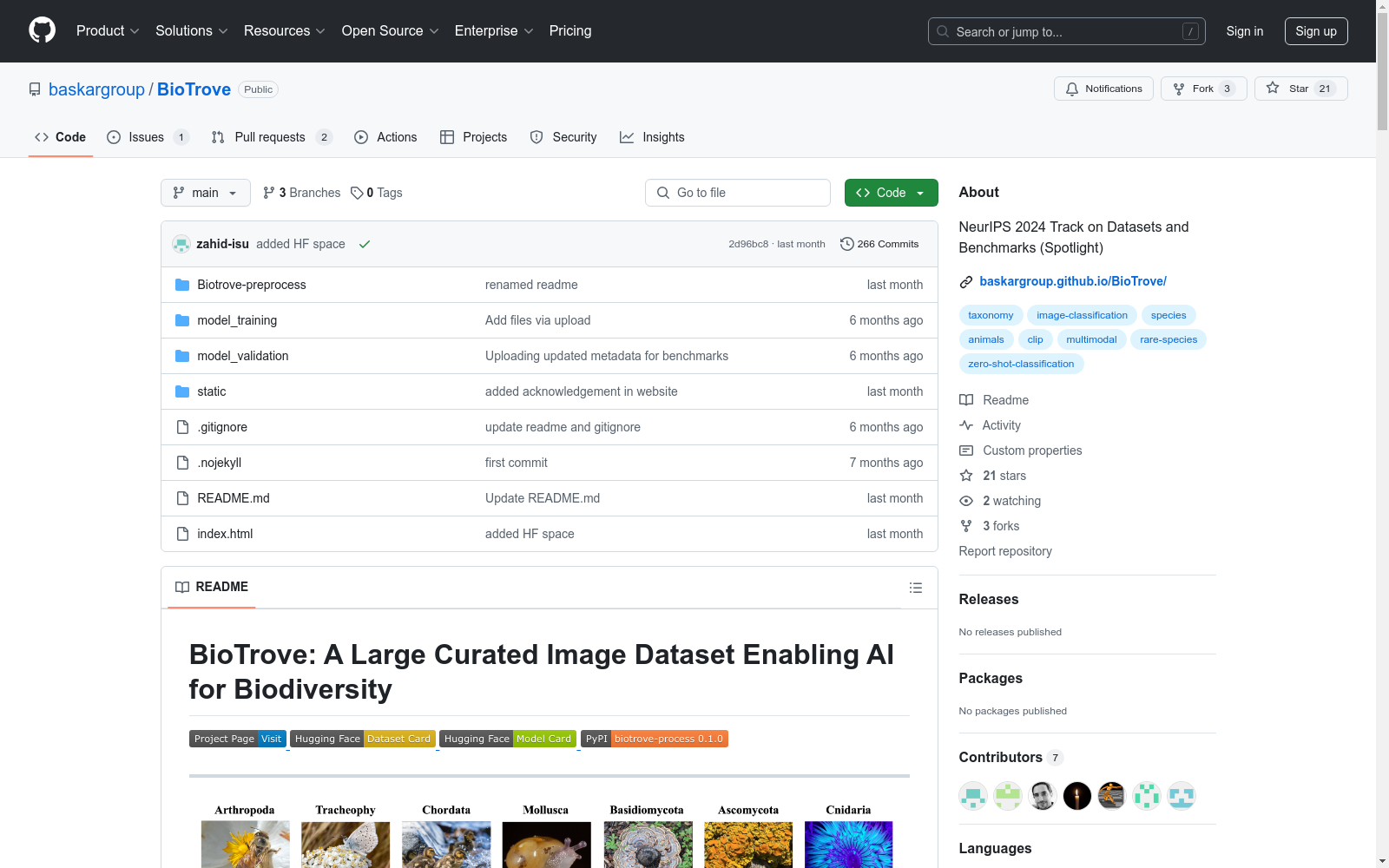The height and width of the screenshot is (868, 1389).
Task: Expand the Resources menu
Action: 285,30
